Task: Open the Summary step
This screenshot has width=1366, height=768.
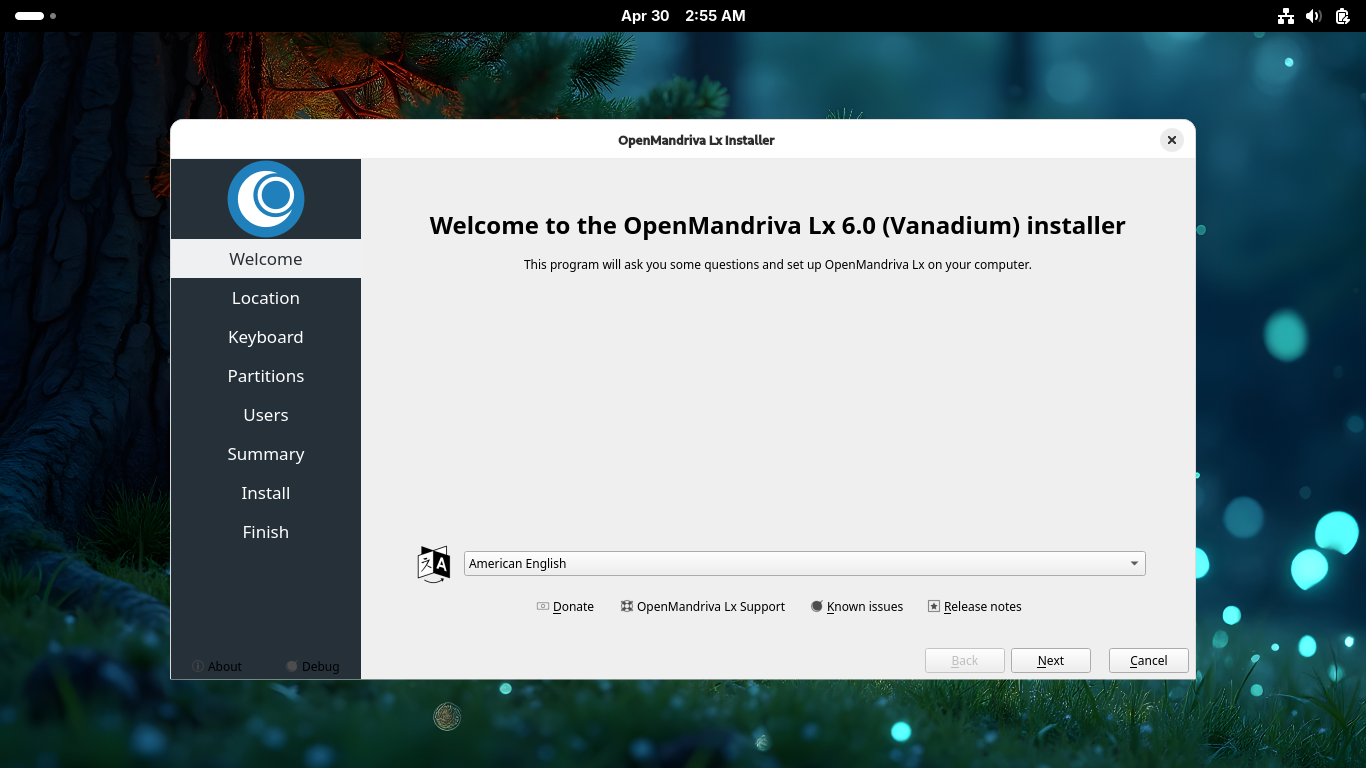Action: (x=266, y=454)
